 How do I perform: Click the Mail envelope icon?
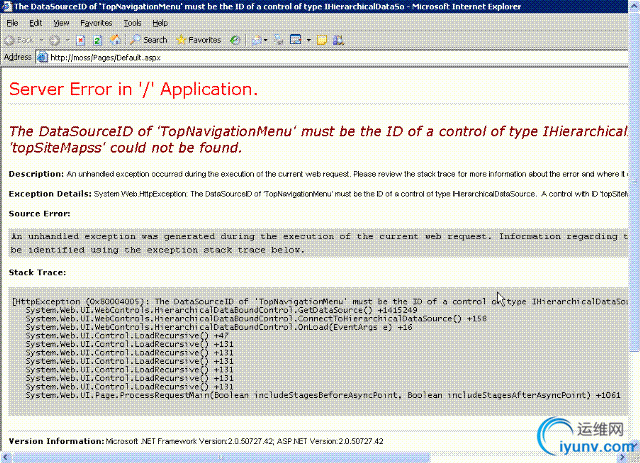(256, 40)
